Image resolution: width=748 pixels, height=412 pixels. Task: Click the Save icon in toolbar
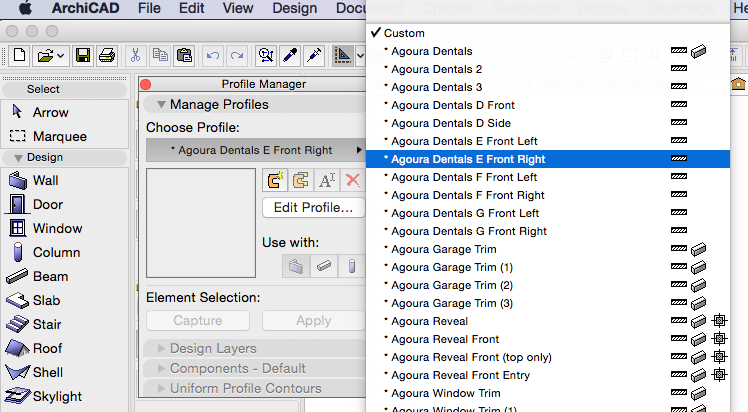[84, 54]
